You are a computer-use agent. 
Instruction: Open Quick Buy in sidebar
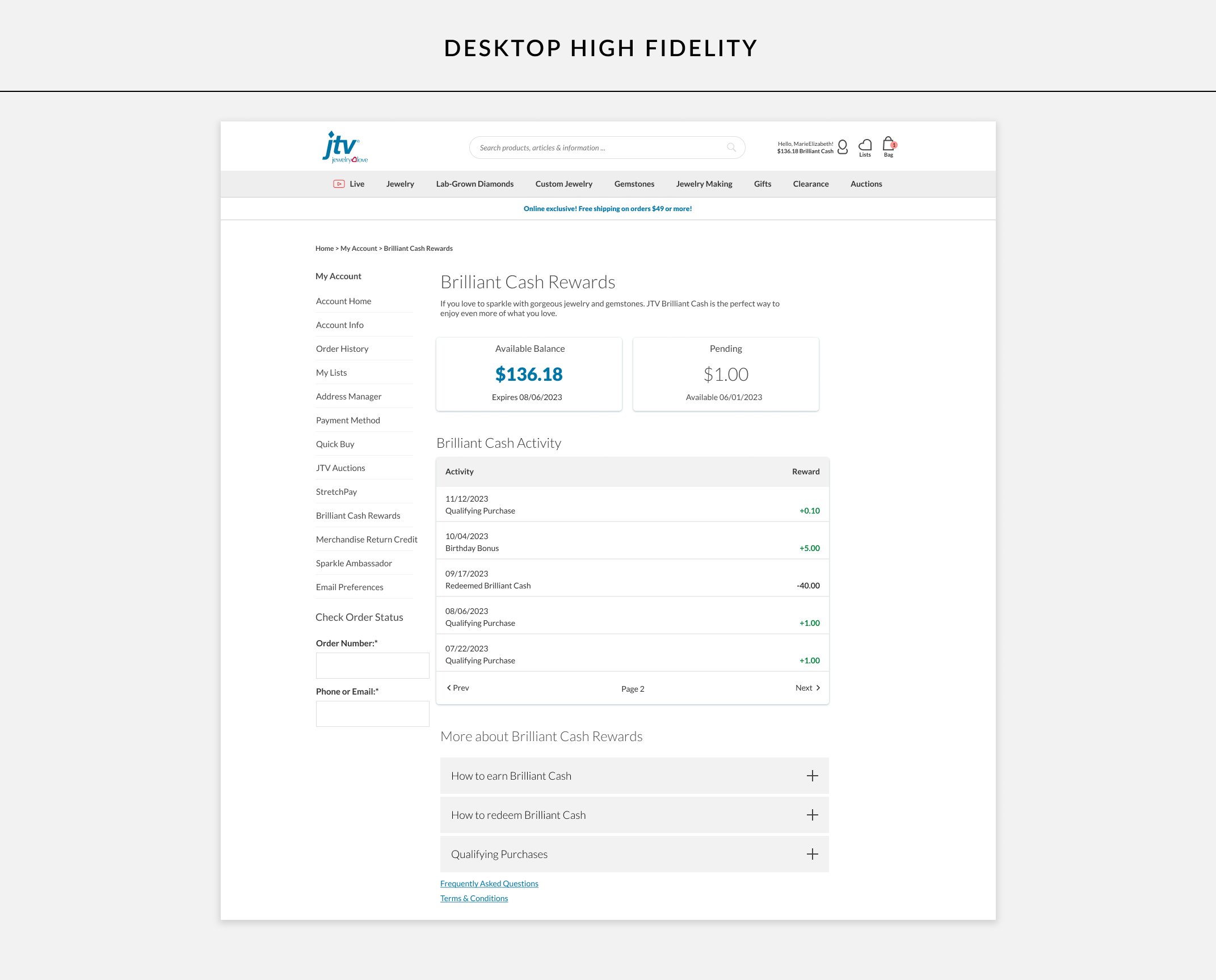[x=335, y=444]
